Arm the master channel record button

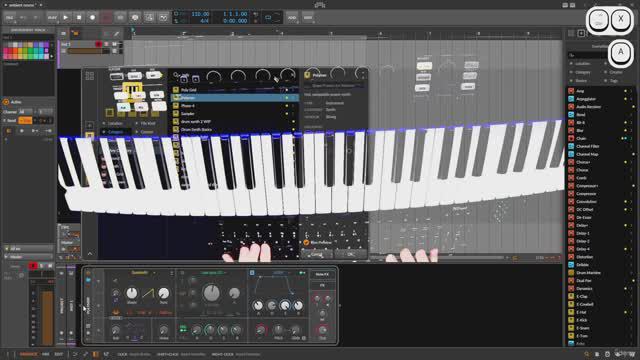(33, 266)
